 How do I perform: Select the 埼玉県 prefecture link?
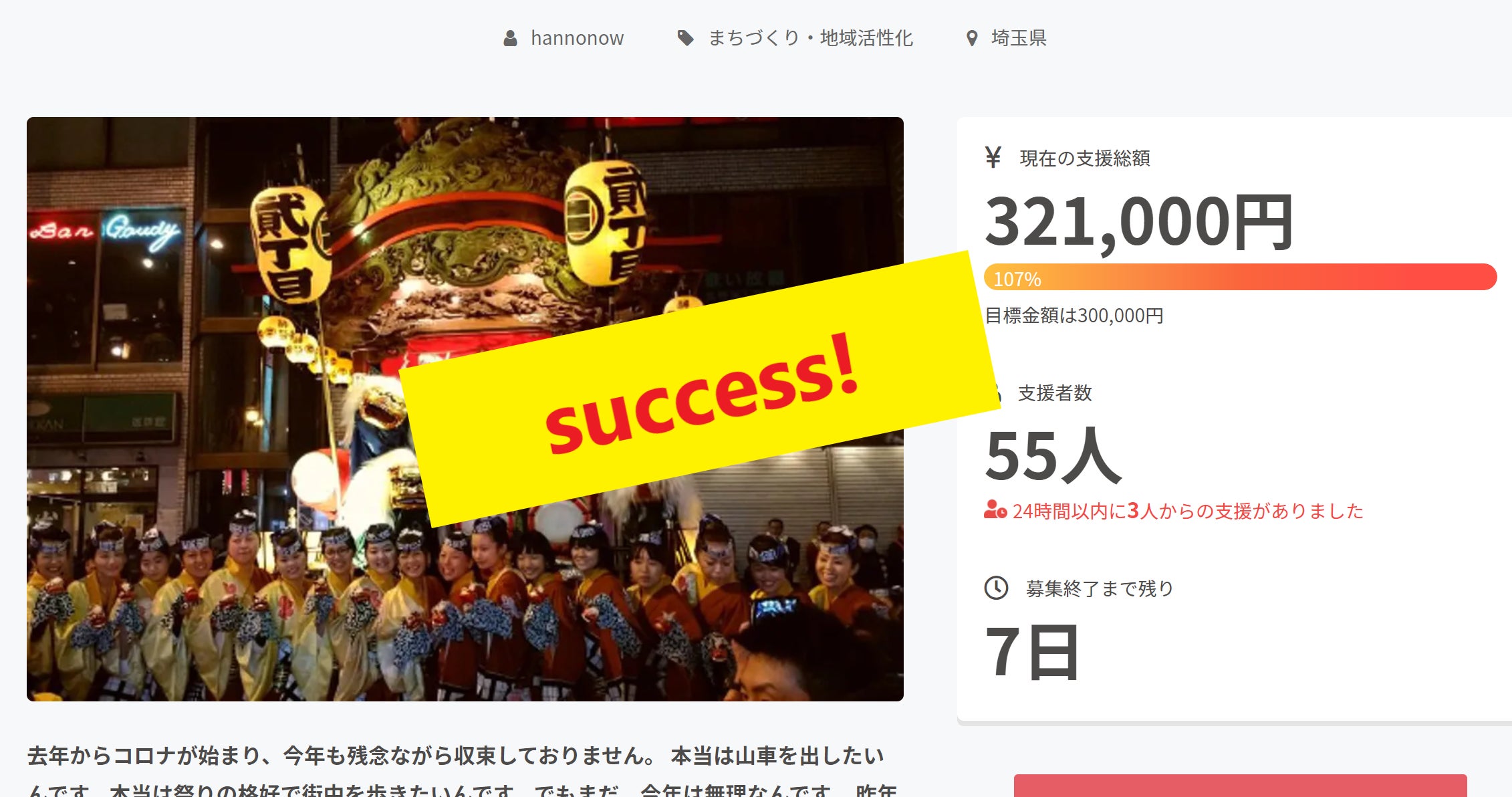[x=1019, y=38]
